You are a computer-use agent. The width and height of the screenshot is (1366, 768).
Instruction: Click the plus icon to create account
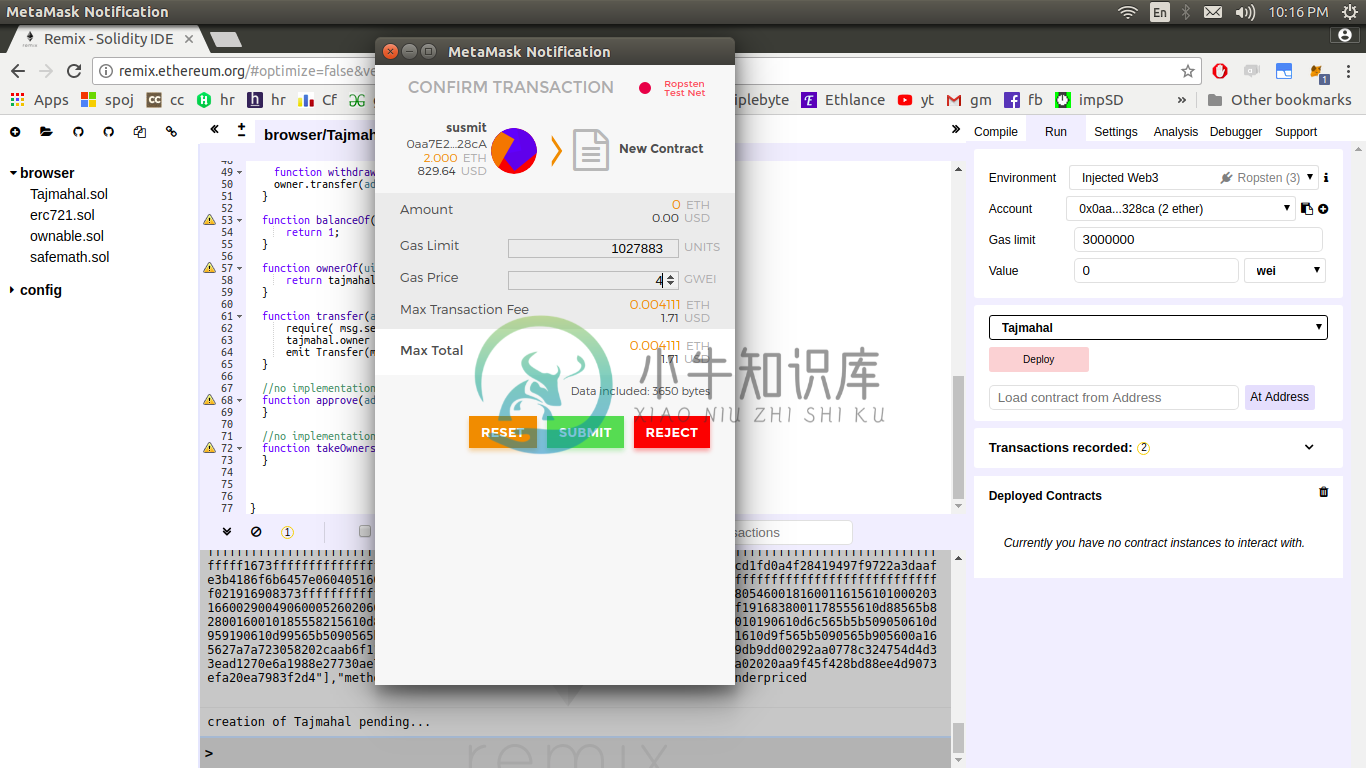point(1323,209)
